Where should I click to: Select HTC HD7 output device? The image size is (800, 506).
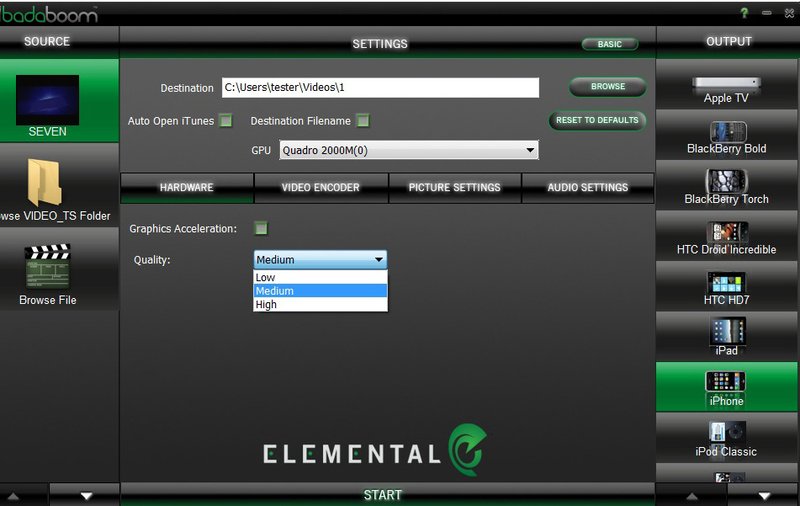(727, 286)
